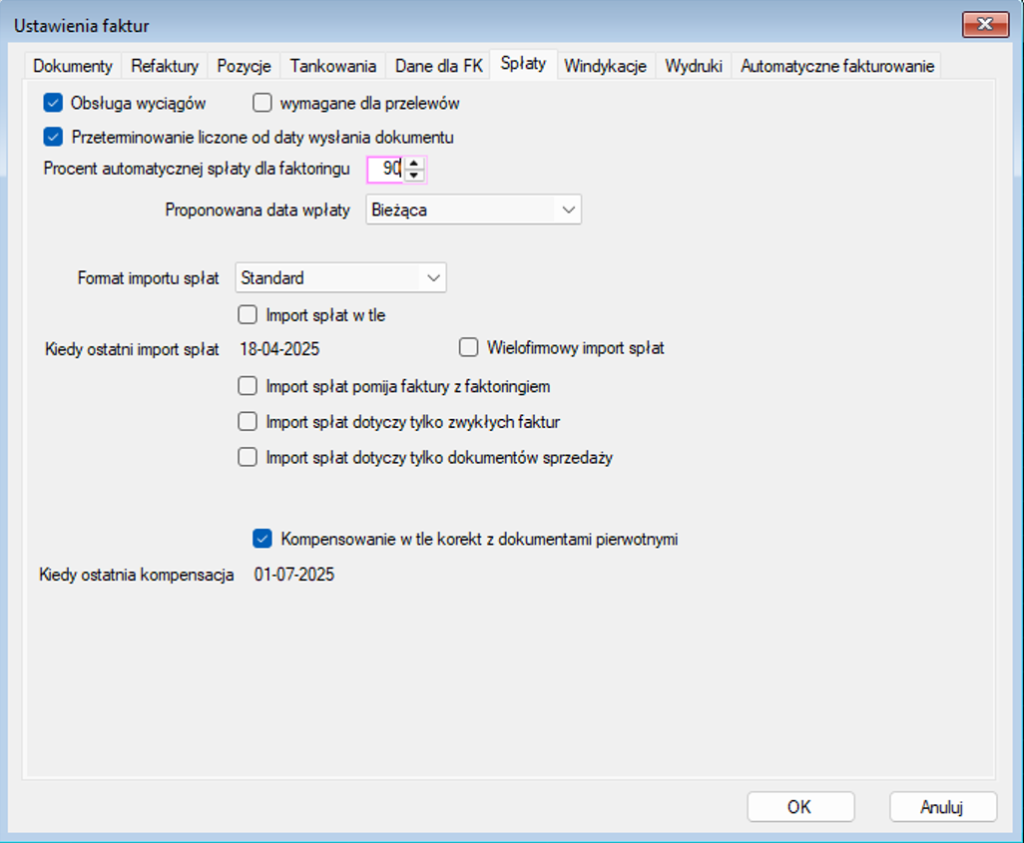This screenshot has width=1024, height=843.
Task: Select the Spłaty tab
Action: (523, 64)
